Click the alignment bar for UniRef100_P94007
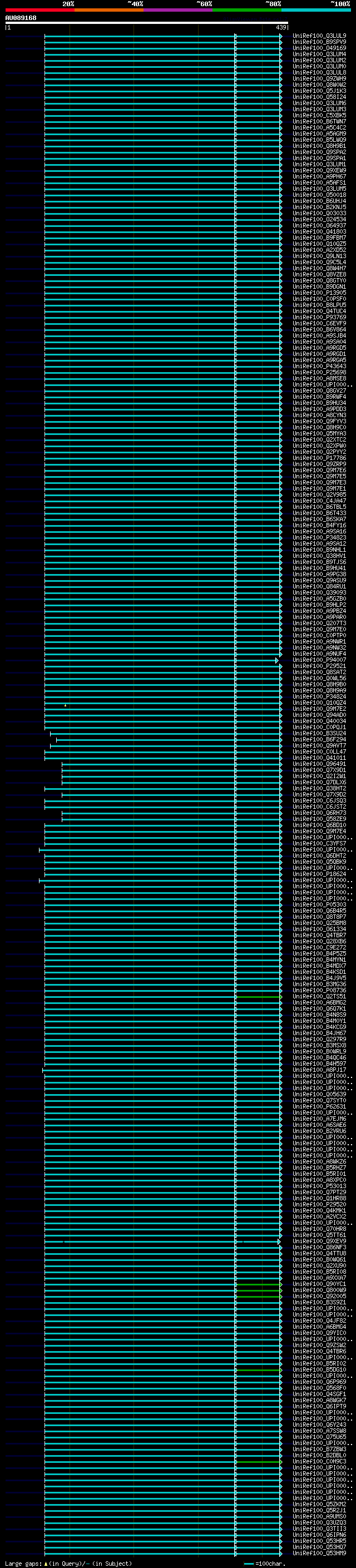 click(161, 660)
